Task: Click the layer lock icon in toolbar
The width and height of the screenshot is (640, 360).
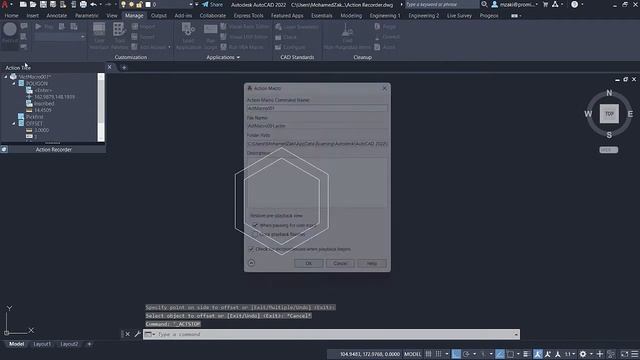Action: tap(140, 4)
